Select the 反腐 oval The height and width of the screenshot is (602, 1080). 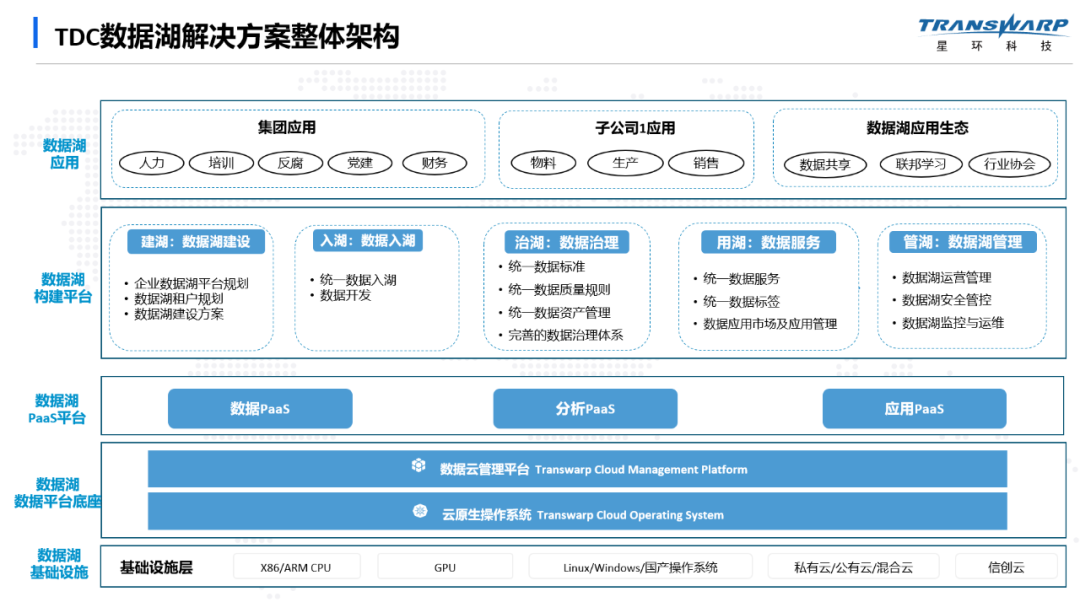[291, 163]
